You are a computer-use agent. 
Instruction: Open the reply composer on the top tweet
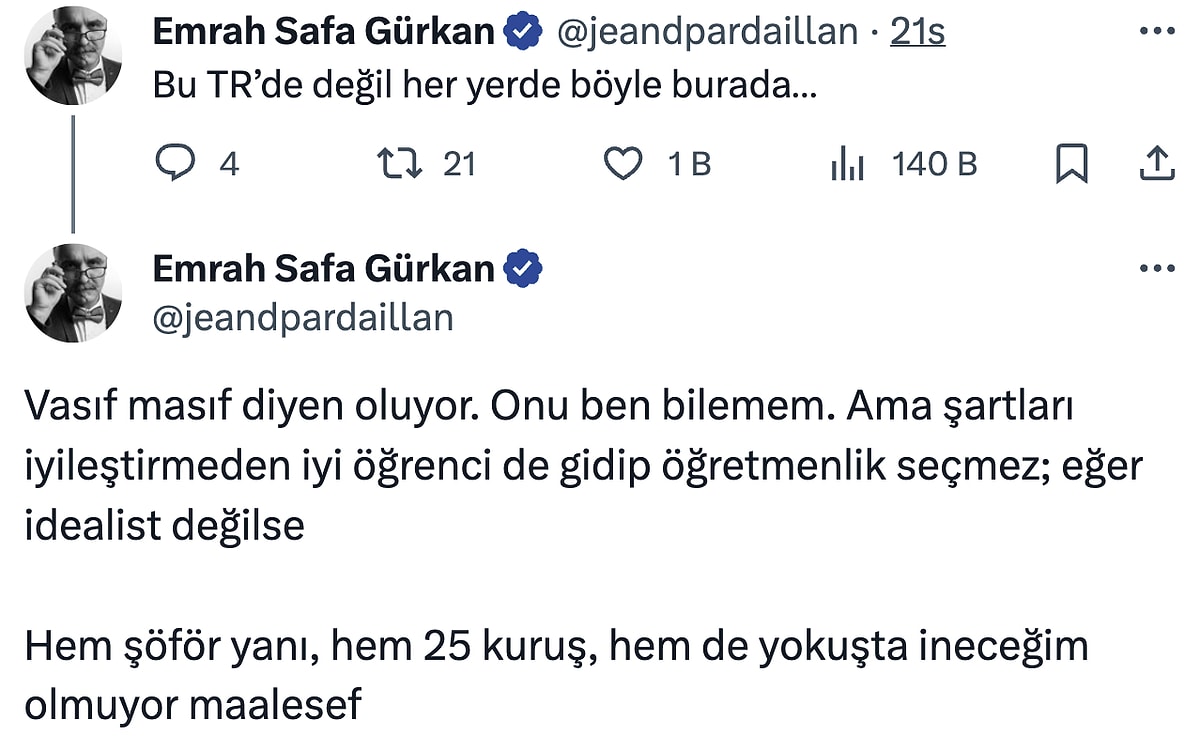[178, 163]
